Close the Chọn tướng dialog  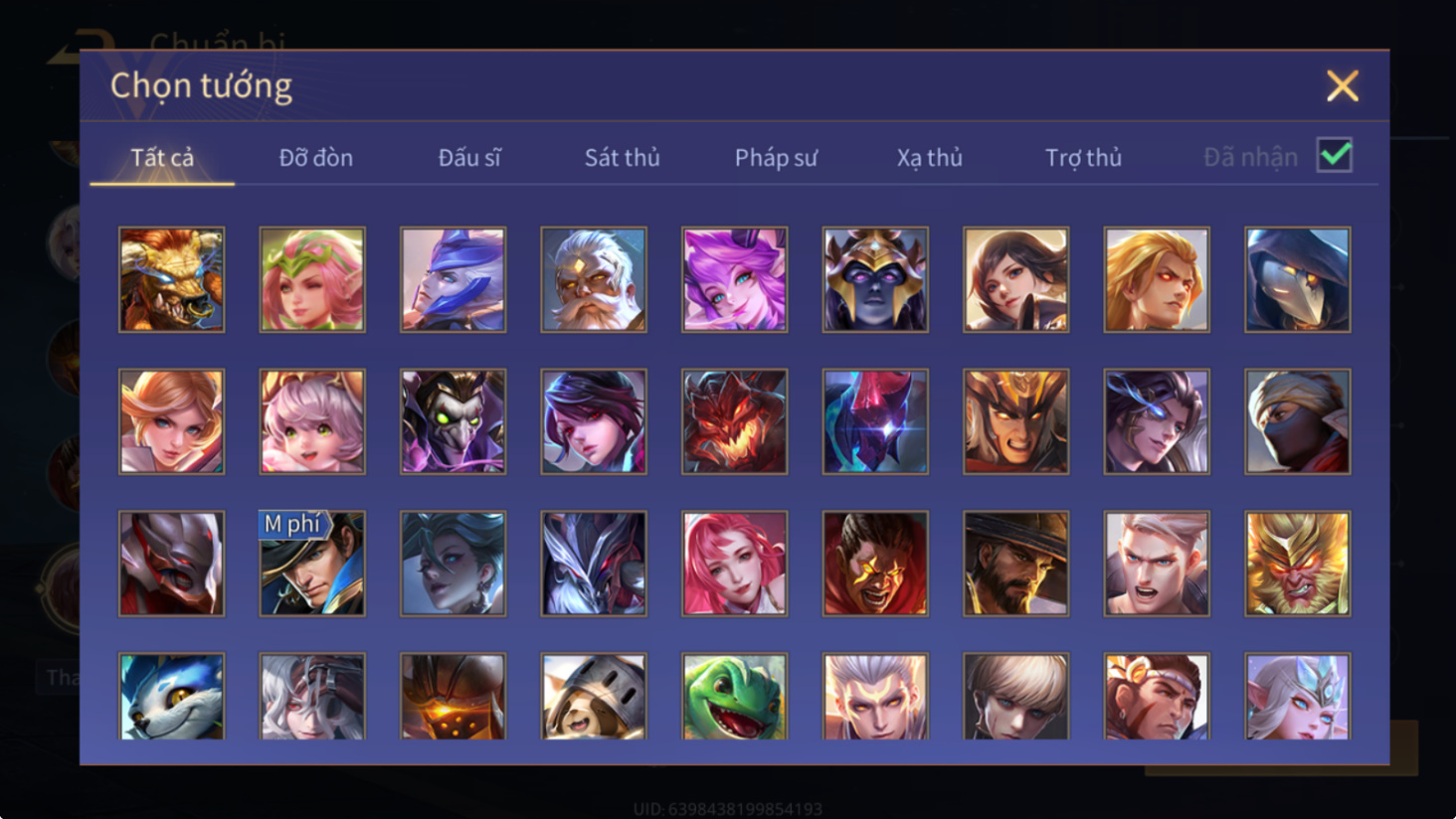pos(1342,85)
